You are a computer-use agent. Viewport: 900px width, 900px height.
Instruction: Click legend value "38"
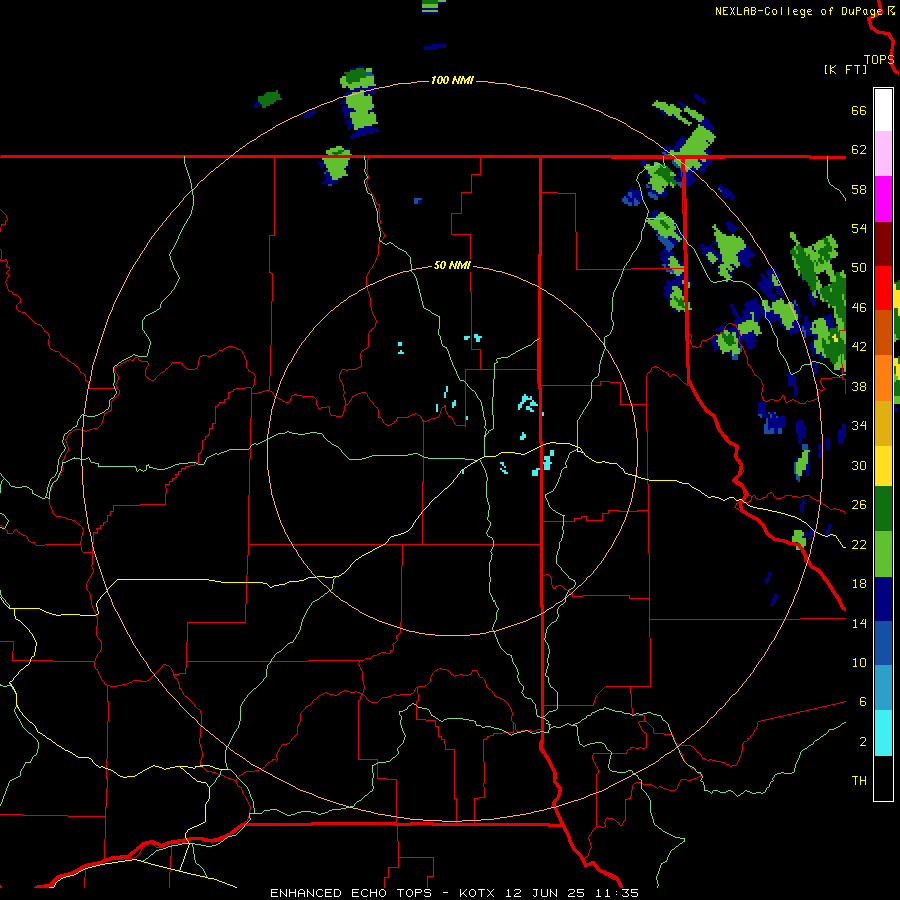tap(859, 387)
